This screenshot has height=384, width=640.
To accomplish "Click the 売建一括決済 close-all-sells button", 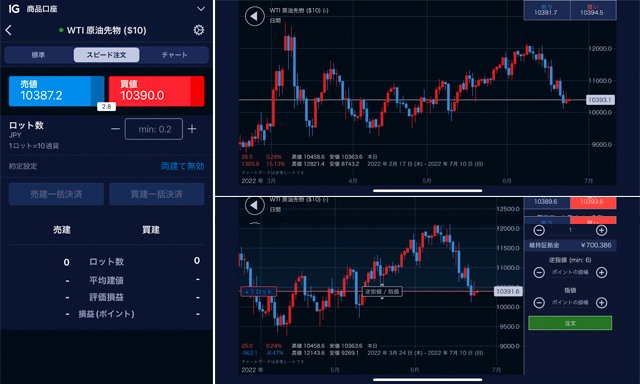I will click(56, 194).
